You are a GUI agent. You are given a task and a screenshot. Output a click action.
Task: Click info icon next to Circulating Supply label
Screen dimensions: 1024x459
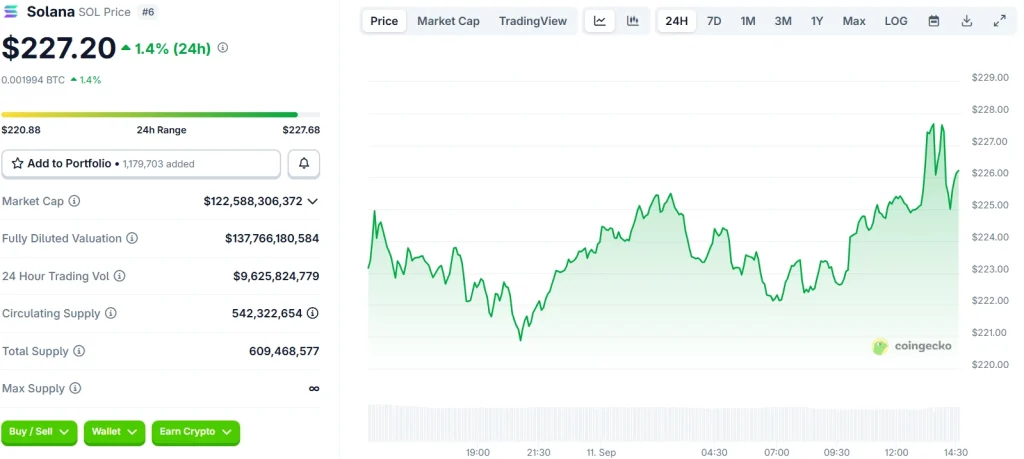point(111,313)
